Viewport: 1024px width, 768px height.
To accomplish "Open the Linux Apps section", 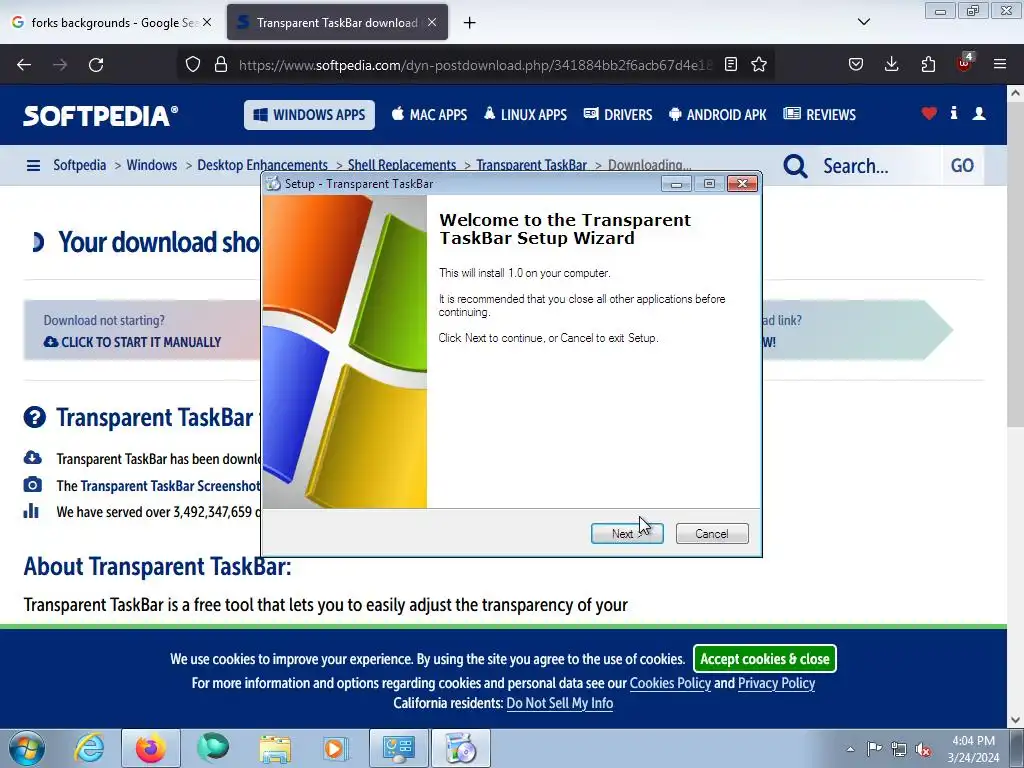I will point(525,115).
